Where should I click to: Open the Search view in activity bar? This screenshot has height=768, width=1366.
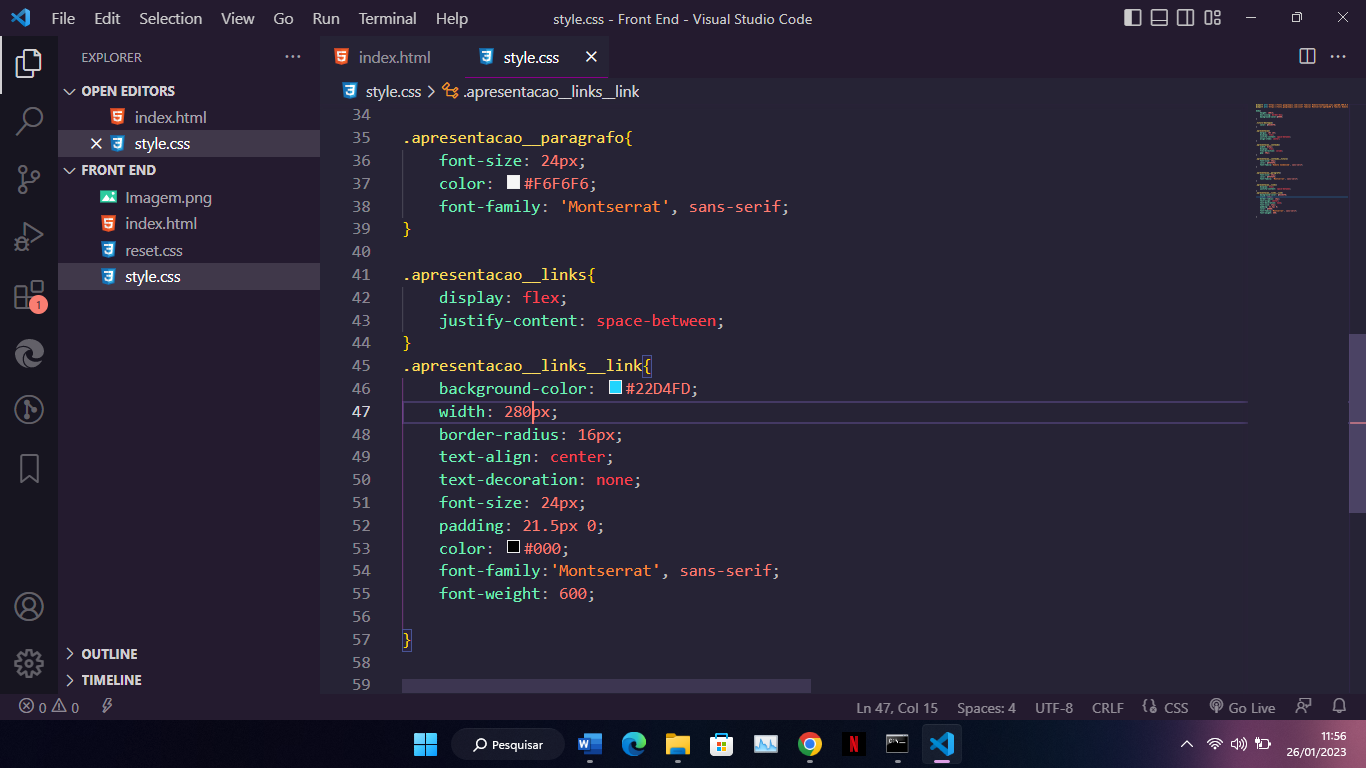pos(29,122)
